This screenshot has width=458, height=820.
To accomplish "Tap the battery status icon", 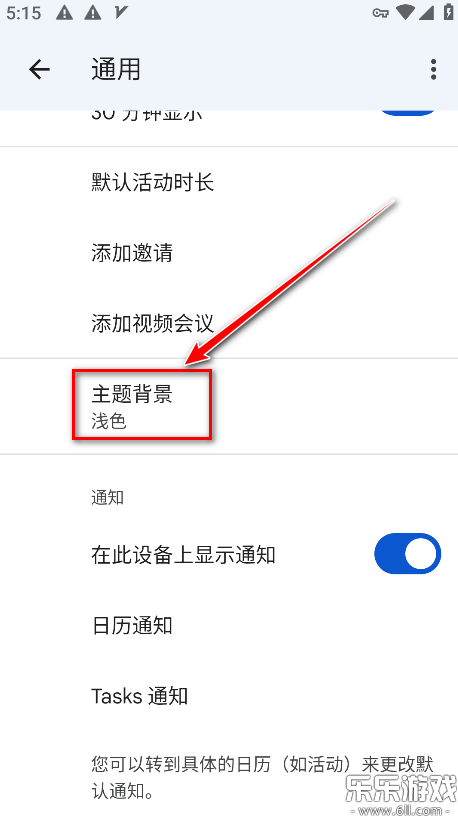I will (449, 12).
